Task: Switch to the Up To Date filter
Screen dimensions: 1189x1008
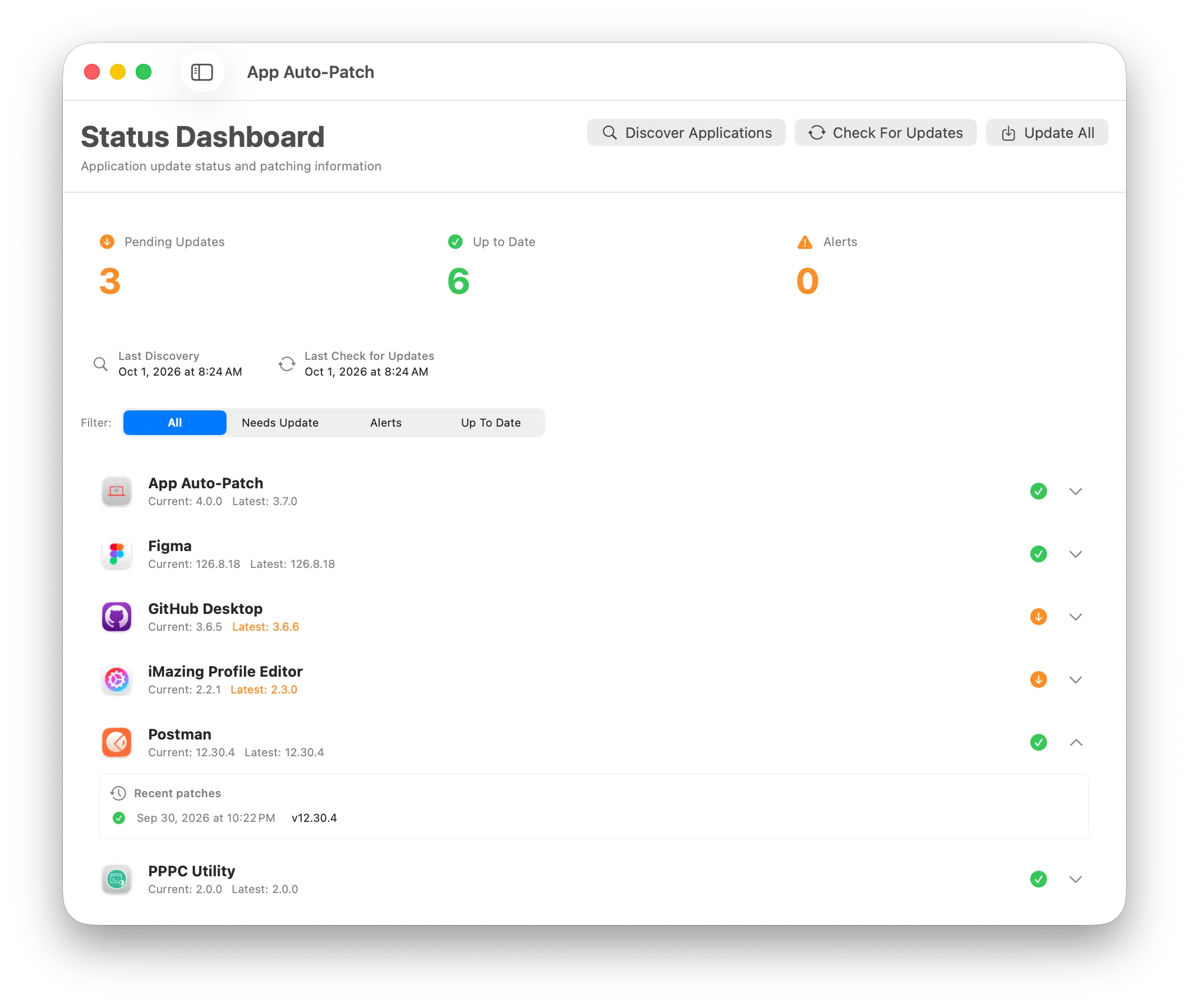Action: [x=491, y=423]
